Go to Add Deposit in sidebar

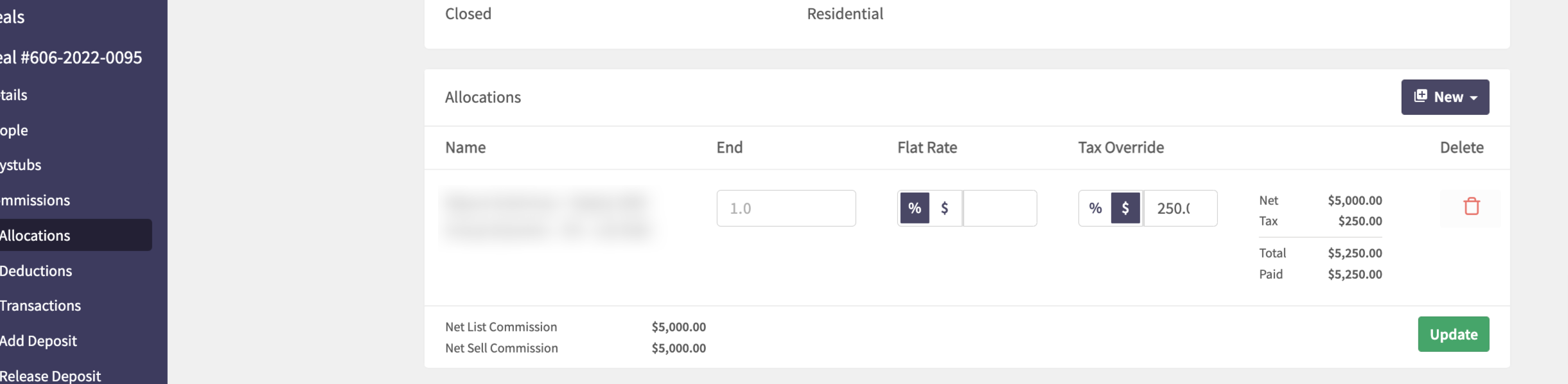coord(39,341)
